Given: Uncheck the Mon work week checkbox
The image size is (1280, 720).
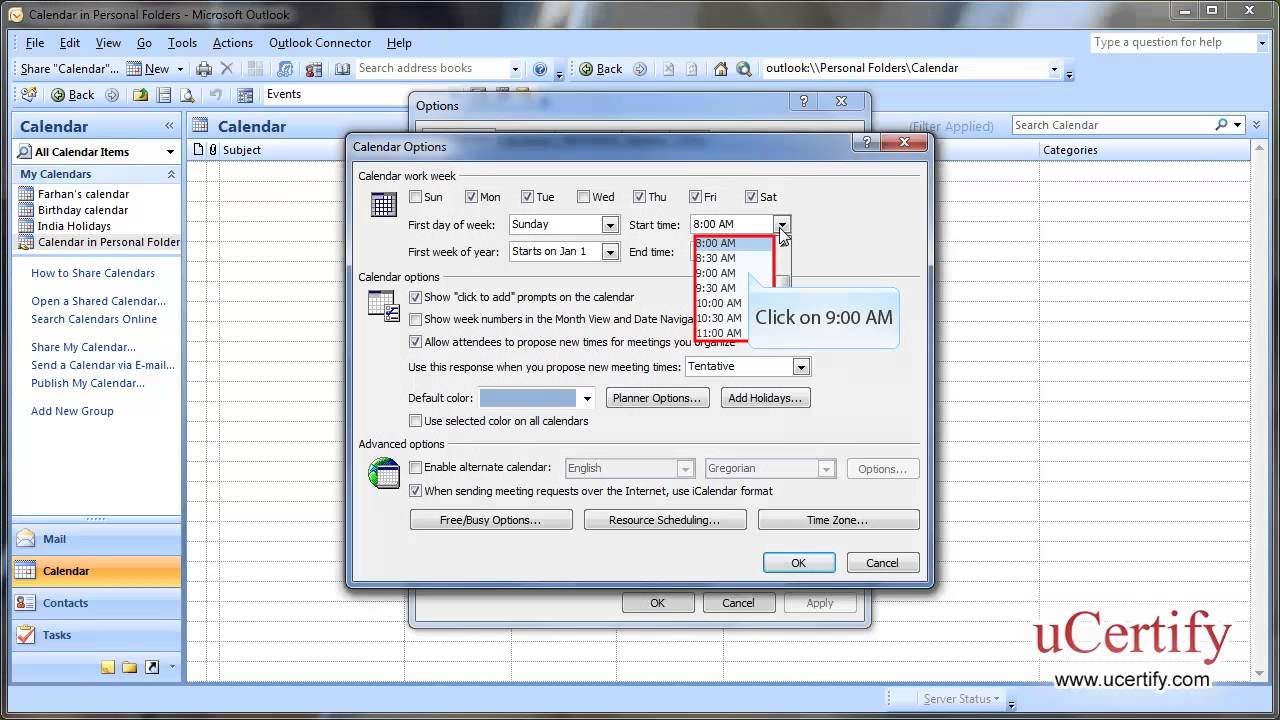Looking at the screenshot, I should (x=471, y=197).
